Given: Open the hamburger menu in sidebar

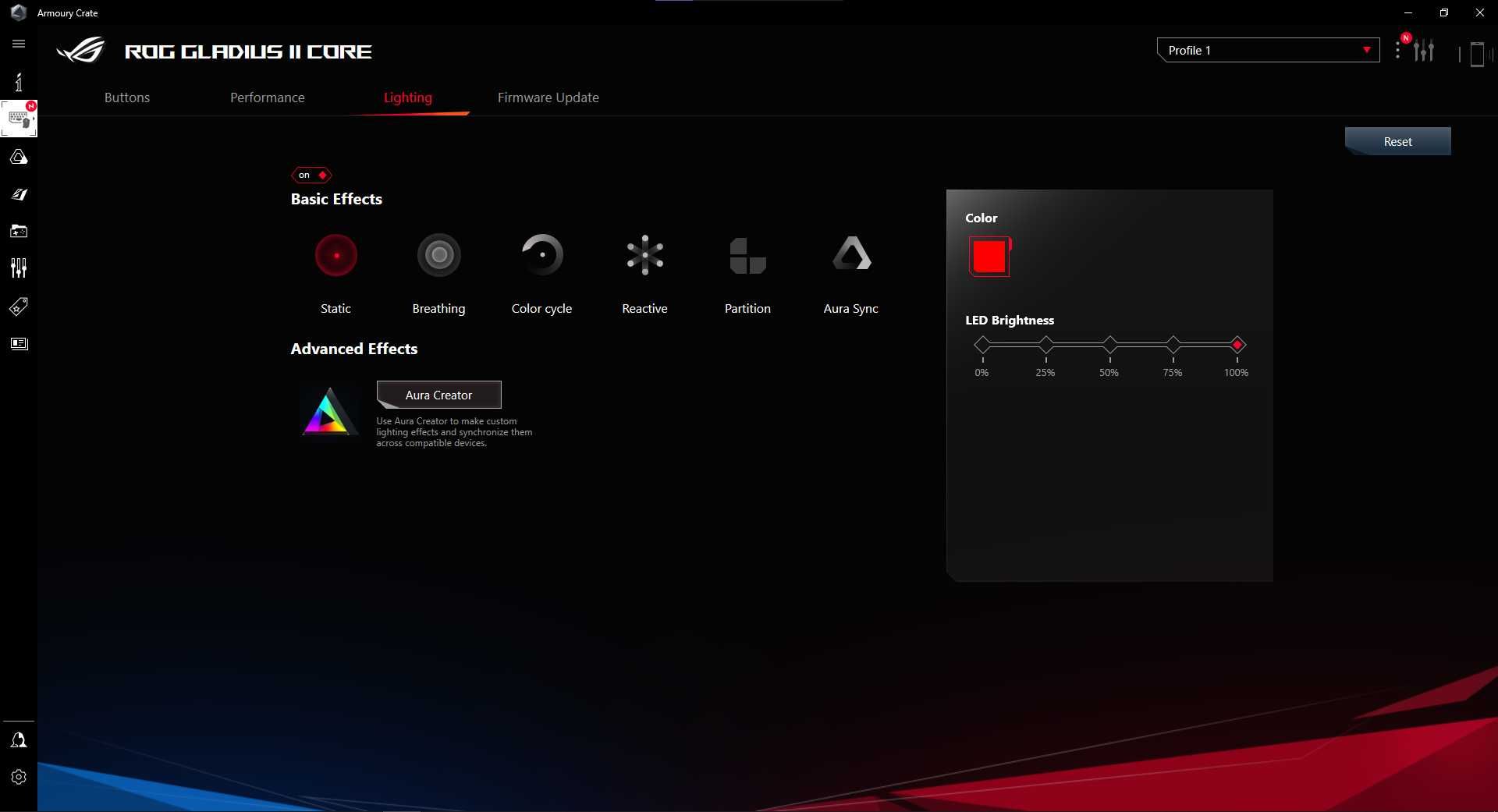Looking at the screenshot, I should [19, 44].
